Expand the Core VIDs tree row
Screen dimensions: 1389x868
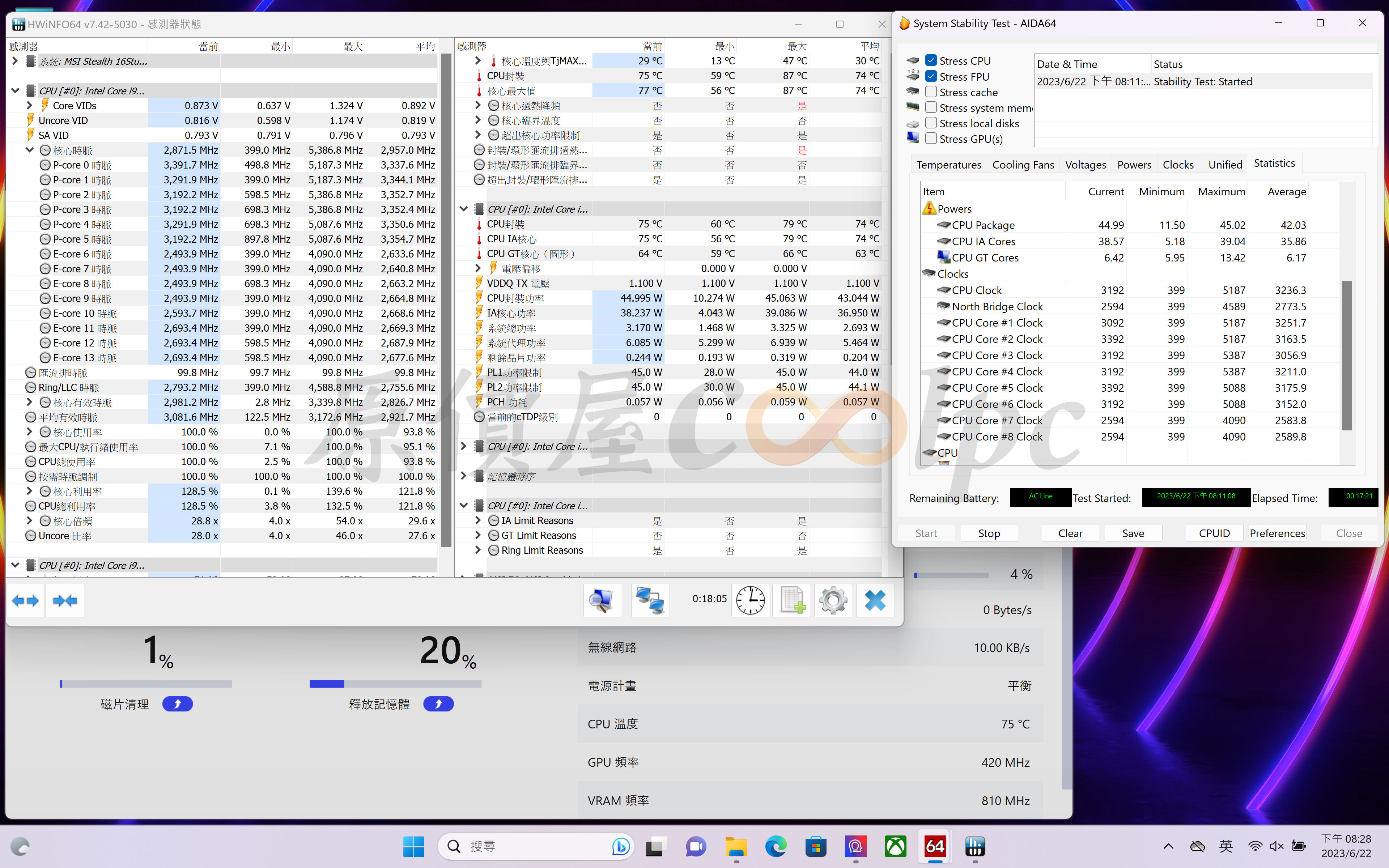click(x=29, y=106)
